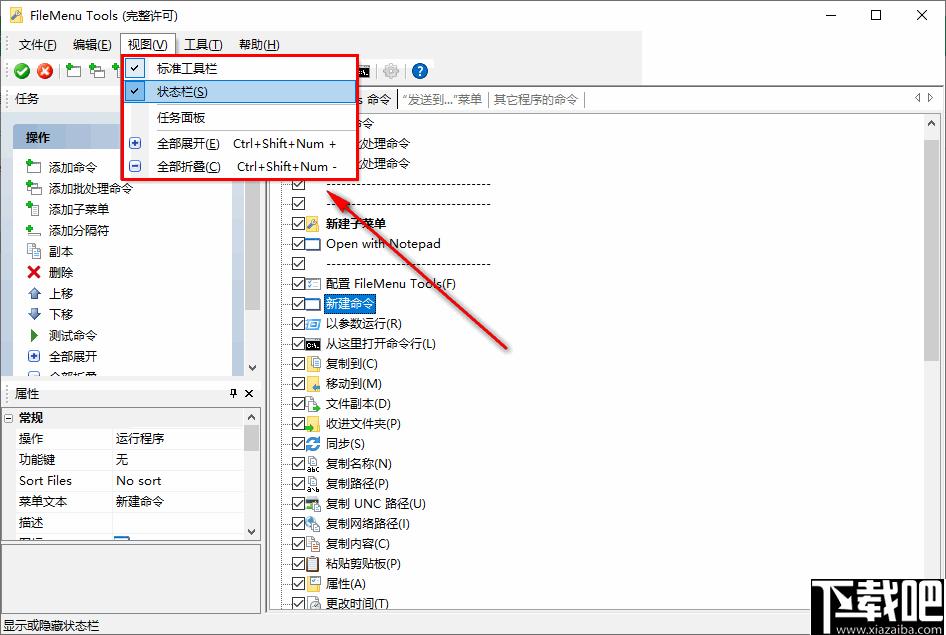Click the help question mark toolbar icon

pyautogui.click(x=419, y=70)
